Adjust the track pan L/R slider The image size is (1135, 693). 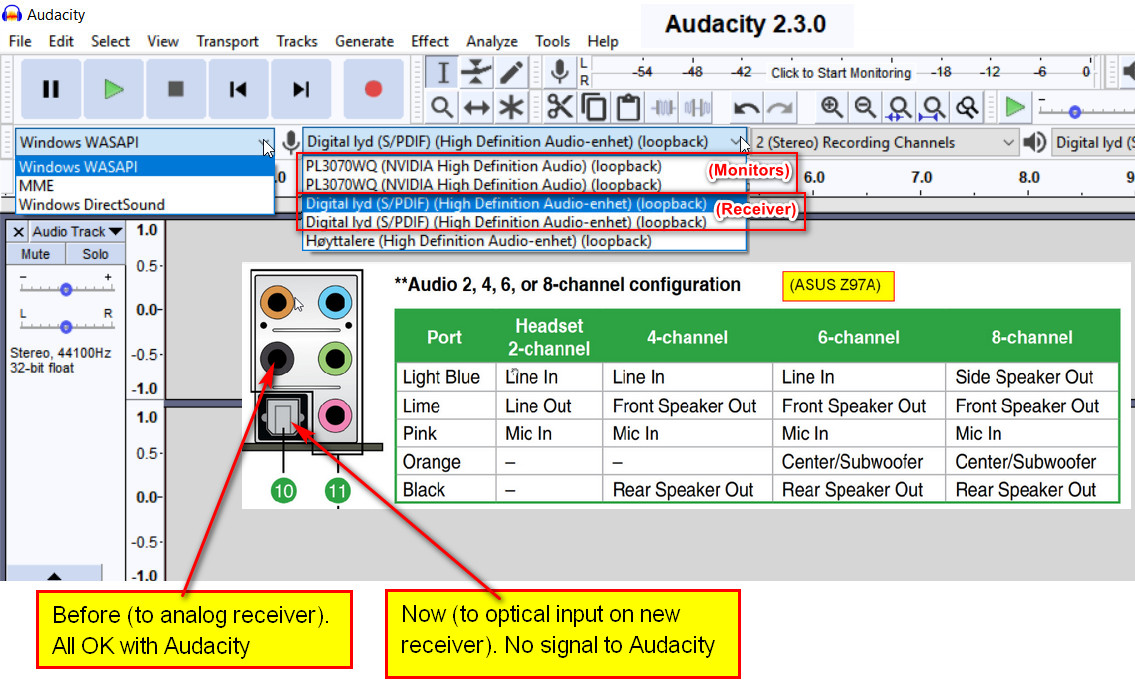pyautogui.click(x=66, y=327)
